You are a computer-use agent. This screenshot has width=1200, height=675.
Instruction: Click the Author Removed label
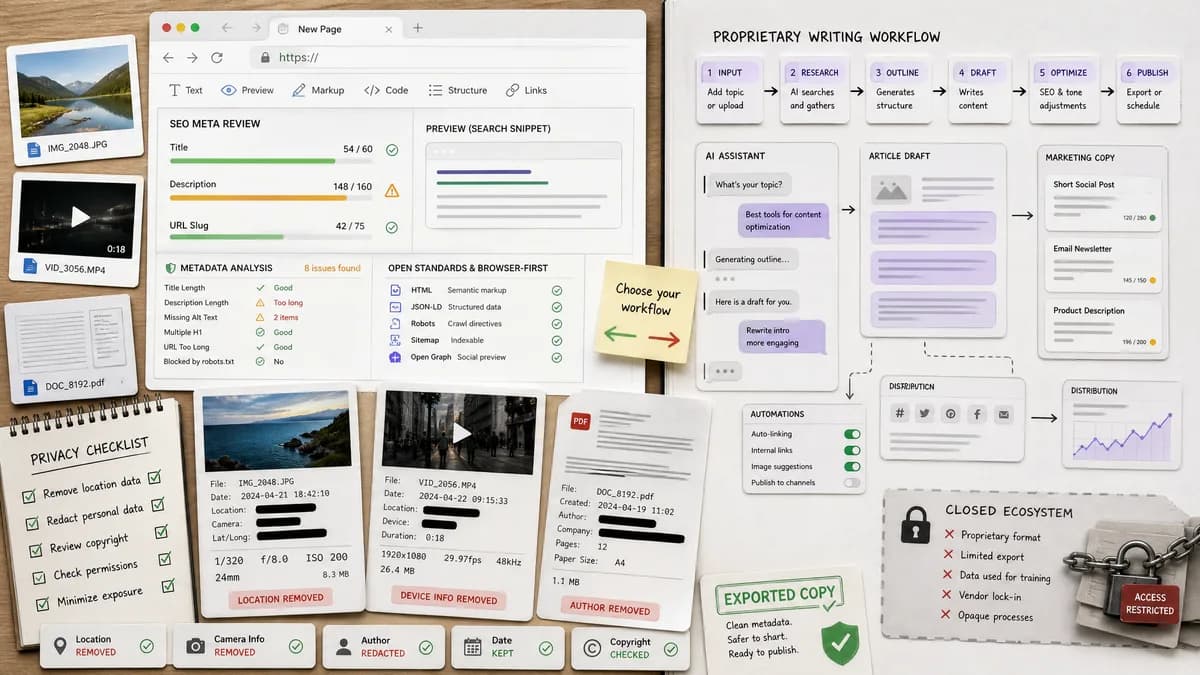(x=609, y=607)
